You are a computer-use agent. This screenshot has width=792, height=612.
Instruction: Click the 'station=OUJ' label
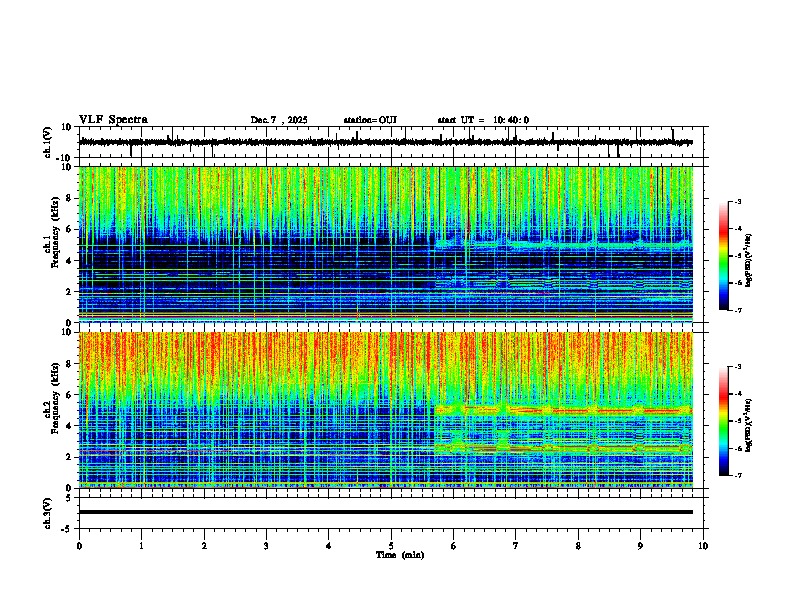click(x=370, y=120)
